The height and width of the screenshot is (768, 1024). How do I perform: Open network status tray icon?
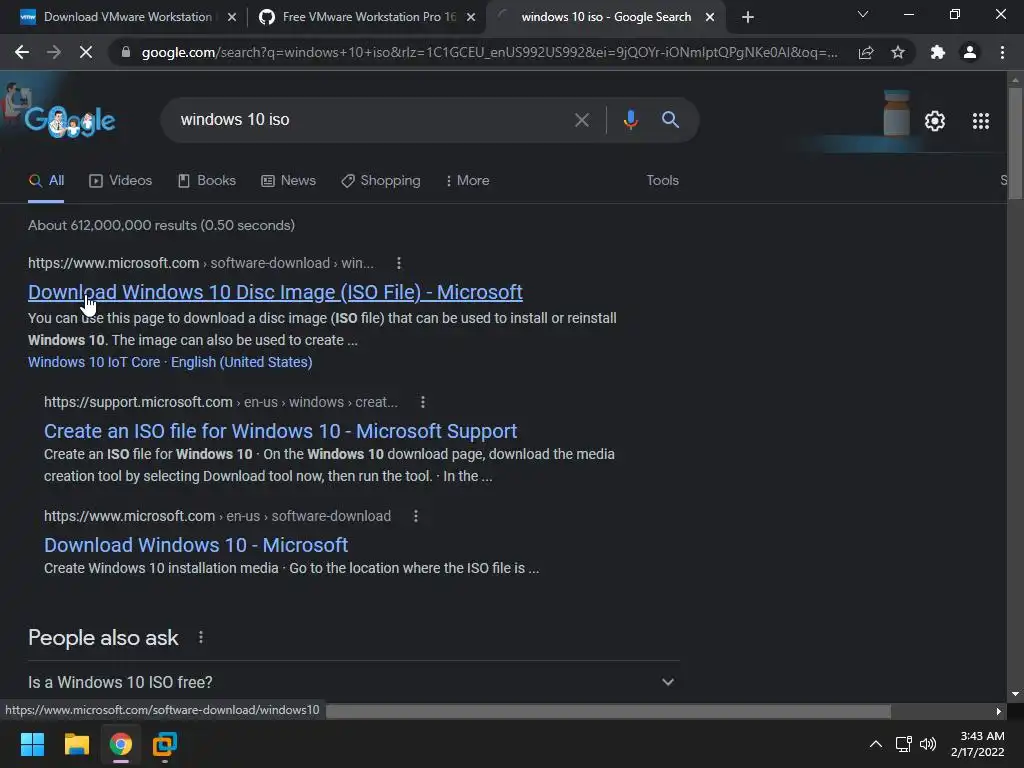click(x=903, y=744)
